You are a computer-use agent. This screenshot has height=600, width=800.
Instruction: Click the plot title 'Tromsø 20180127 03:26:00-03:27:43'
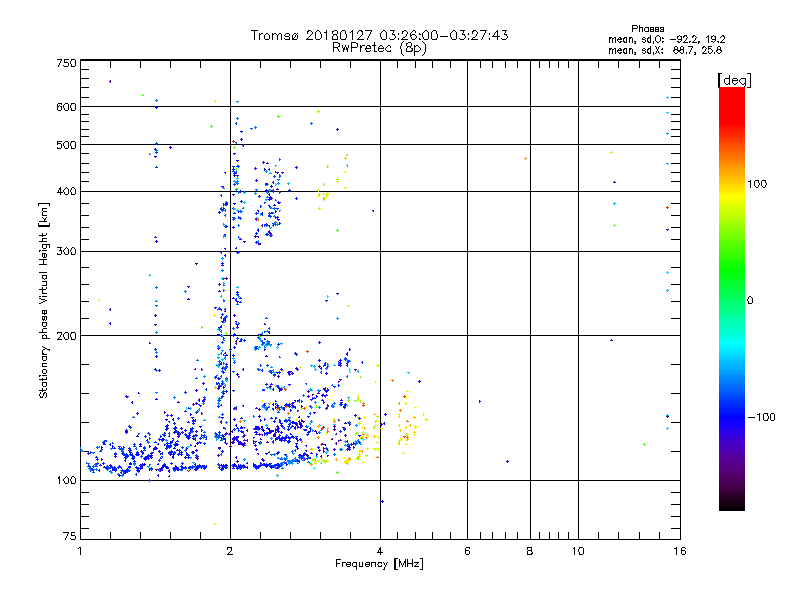click(x=379, y=35)
